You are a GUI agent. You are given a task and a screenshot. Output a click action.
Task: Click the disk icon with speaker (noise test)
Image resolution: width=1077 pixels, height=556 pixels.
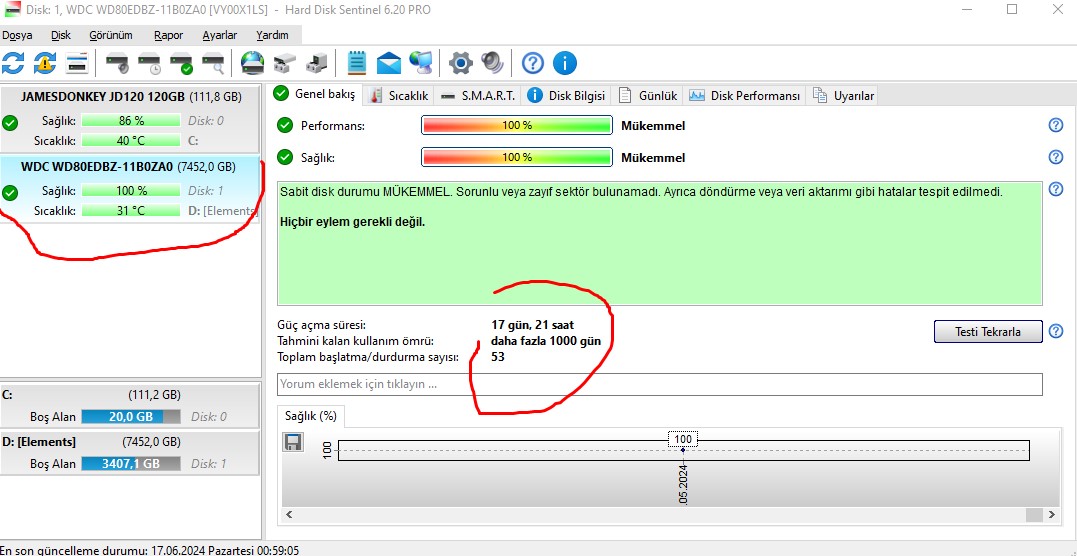pyautogui.click(x=117, y=63)
